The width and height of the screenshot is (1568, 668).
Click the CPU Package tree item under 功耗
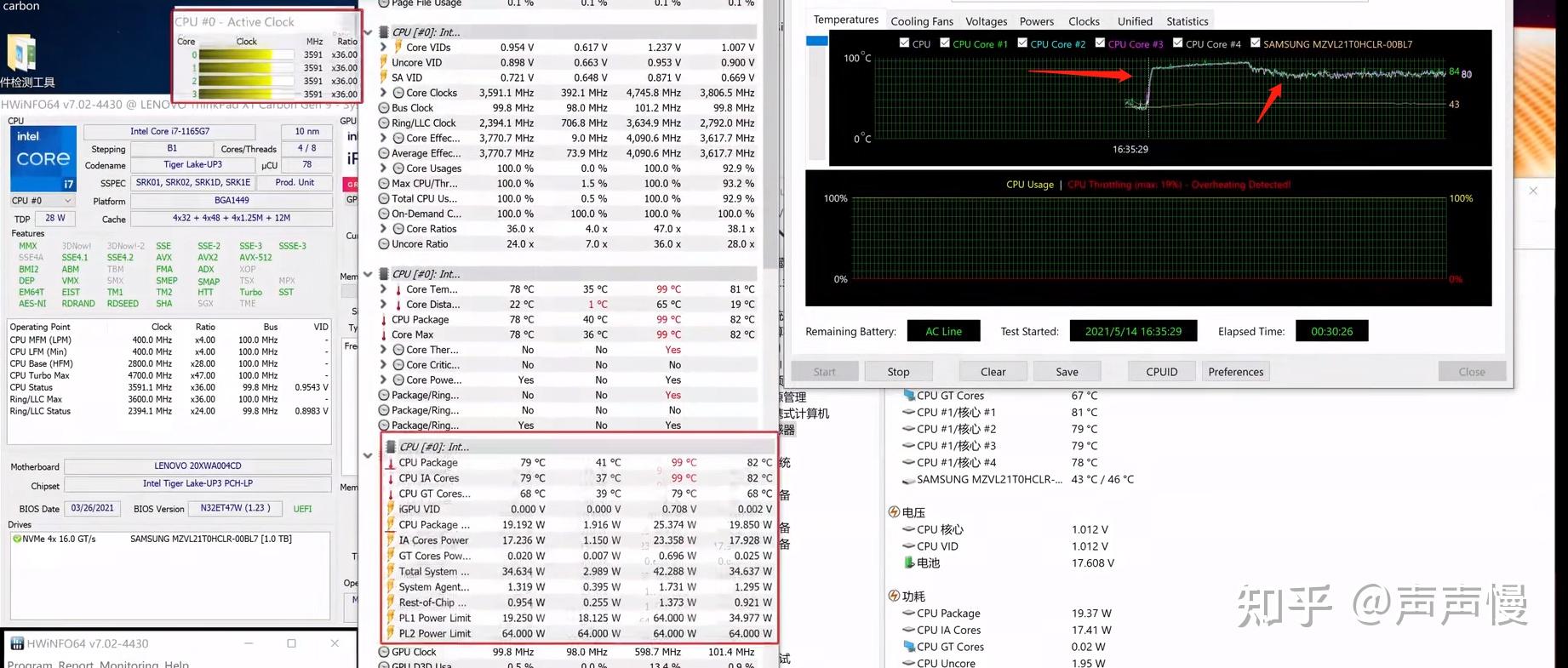point(948,614)
